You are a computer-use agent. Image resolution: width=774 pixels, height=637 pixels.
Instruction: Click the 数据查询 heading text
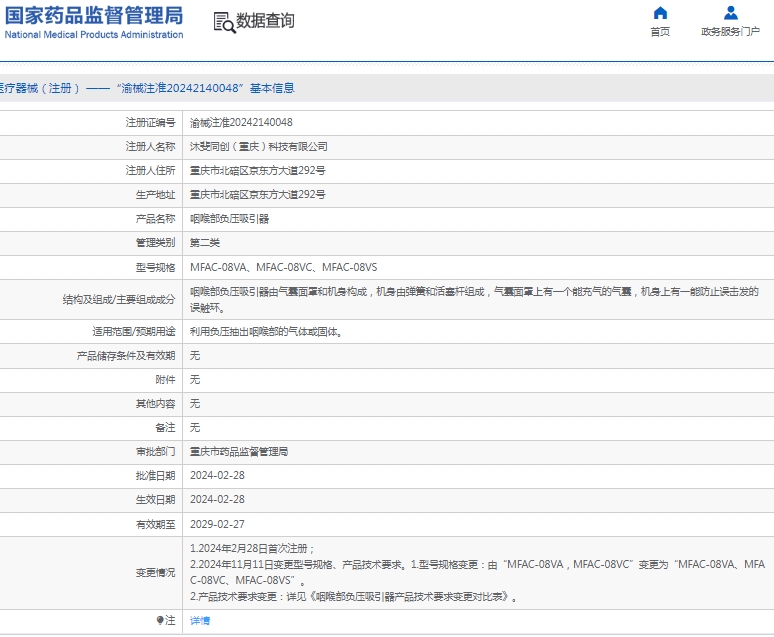pos(265,21)
